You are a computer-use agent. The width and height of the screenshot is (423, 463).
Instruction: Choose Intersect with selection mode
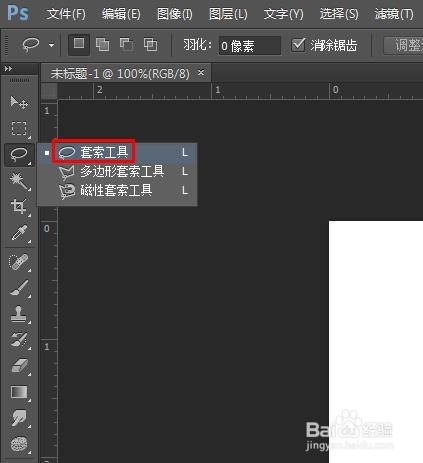(x=150, y=44)
